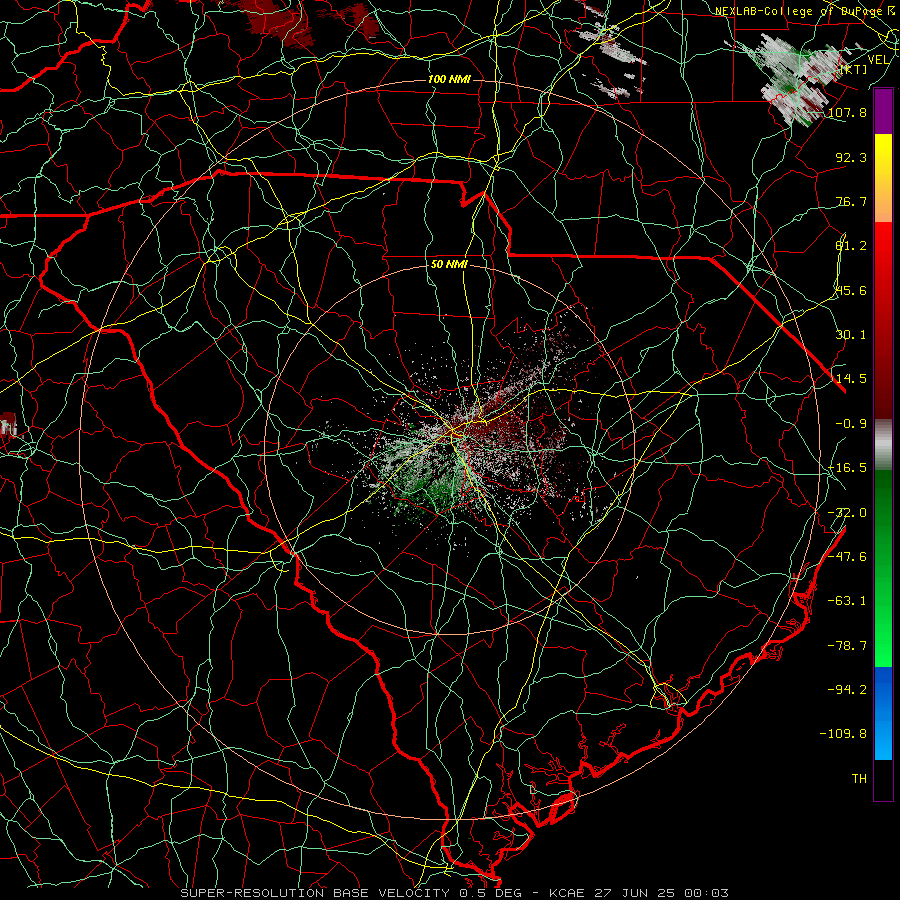The image size is (900, 900).
Task: Click the -16.5 legend value
Action: click(x=847, y=468)
